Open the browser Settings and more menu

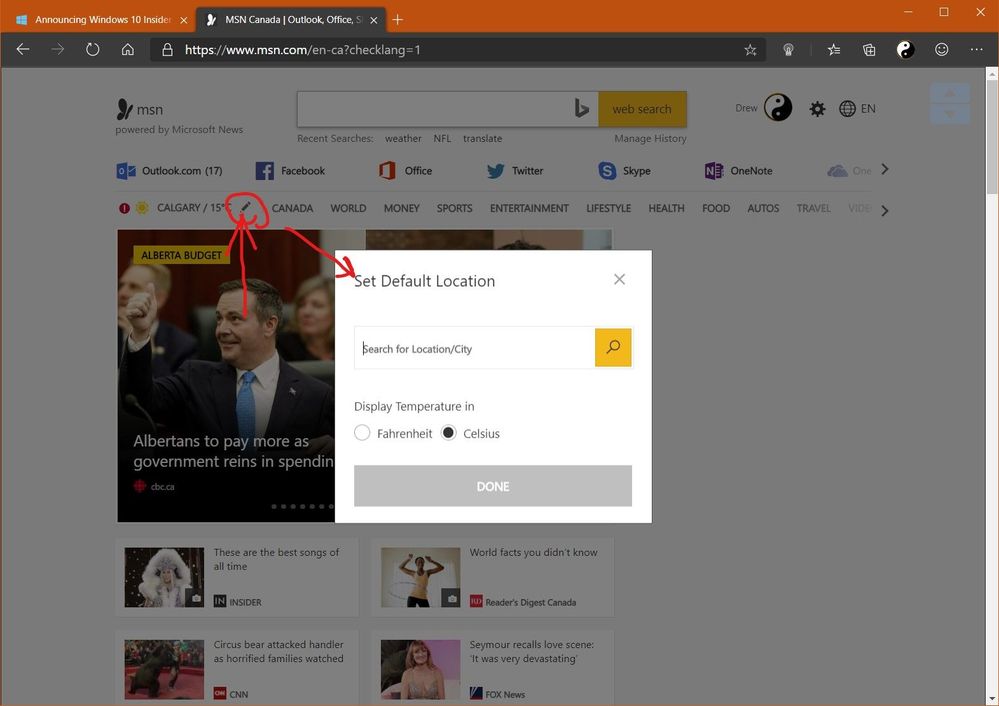[976, 50]
